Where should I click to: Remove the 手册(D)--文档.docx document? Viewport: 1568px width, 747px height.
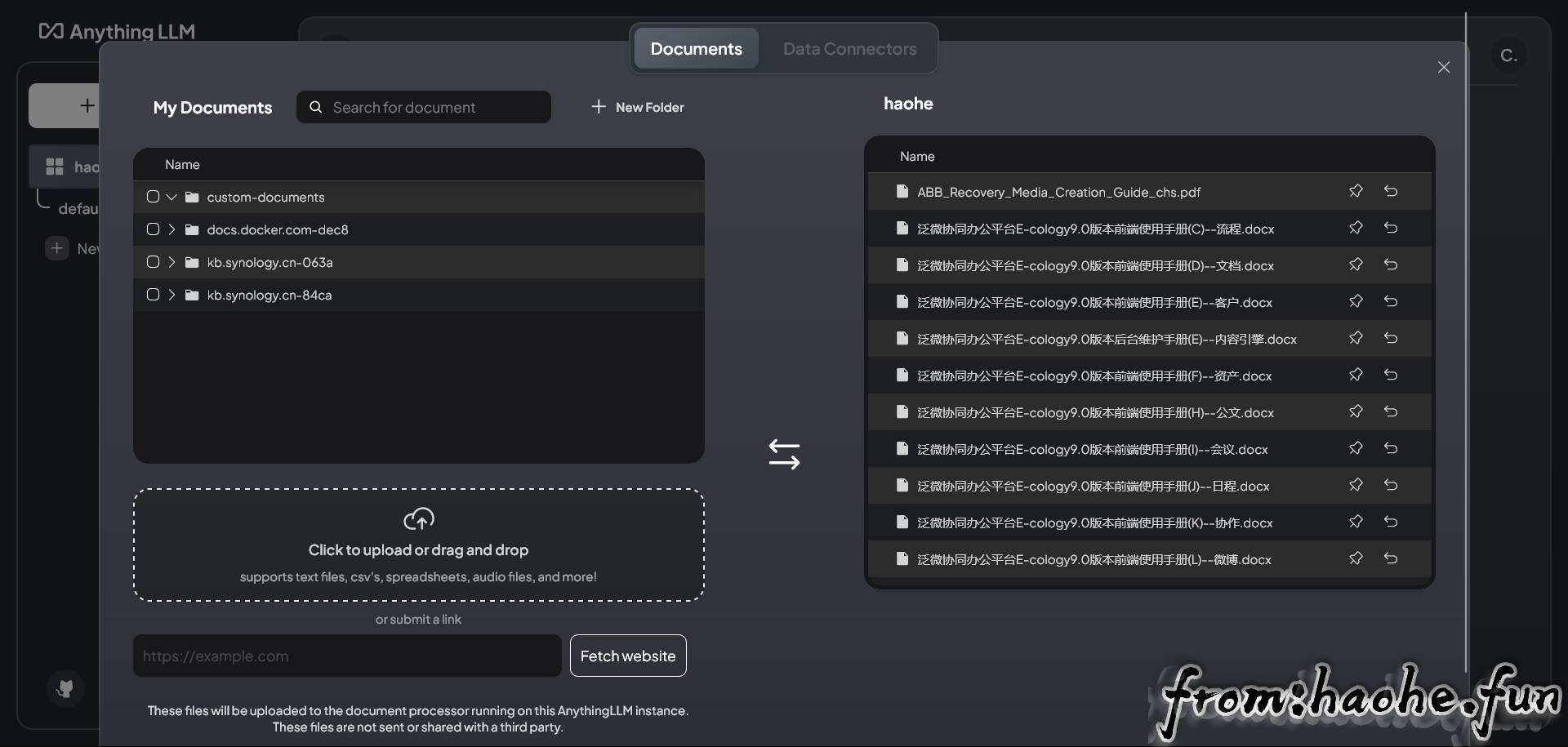[x=1391, y=265]
